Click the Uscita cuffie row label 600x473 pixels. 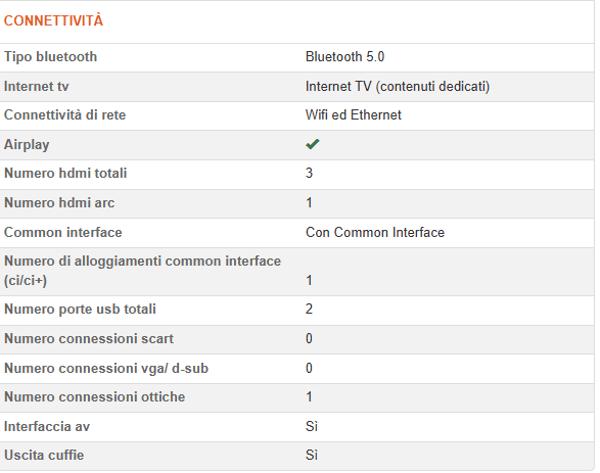click(x=44, y=456)
